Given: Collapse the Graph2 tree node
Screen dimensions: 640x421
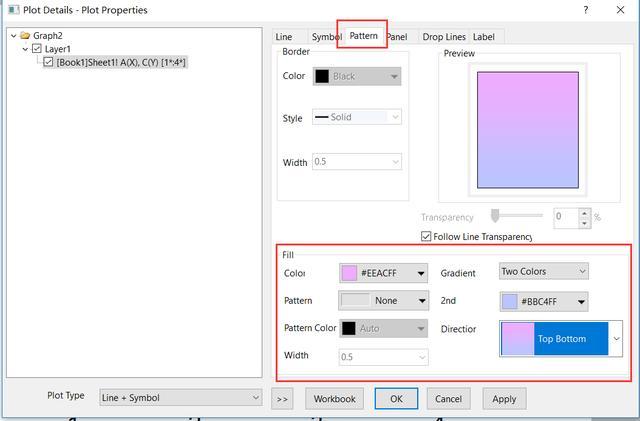Looking at the screenshot, I should click(x=13, y=36).
